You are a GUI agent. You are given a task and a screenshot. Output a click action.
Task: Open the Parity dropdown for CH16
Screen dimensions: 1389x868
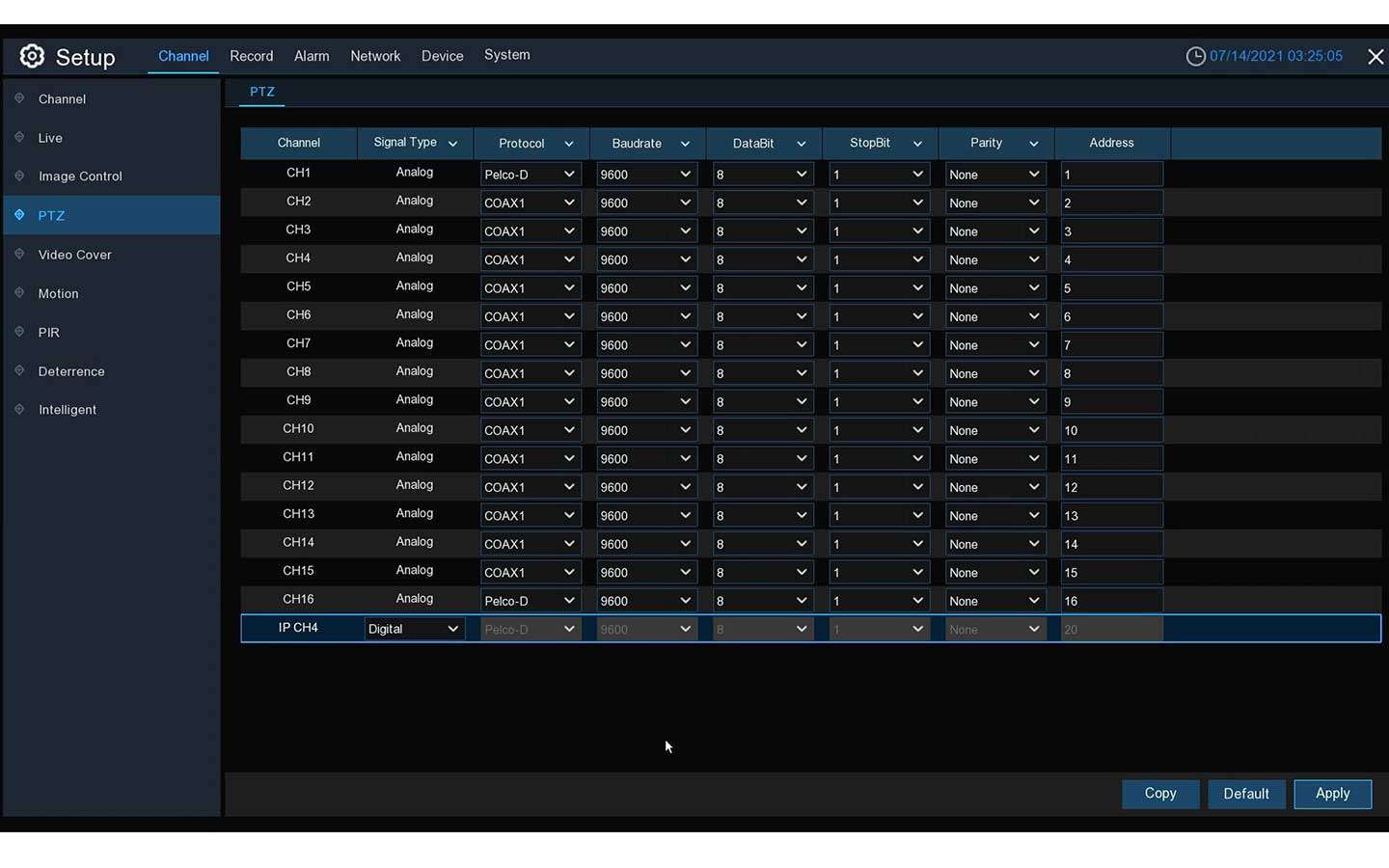[994, 600]
